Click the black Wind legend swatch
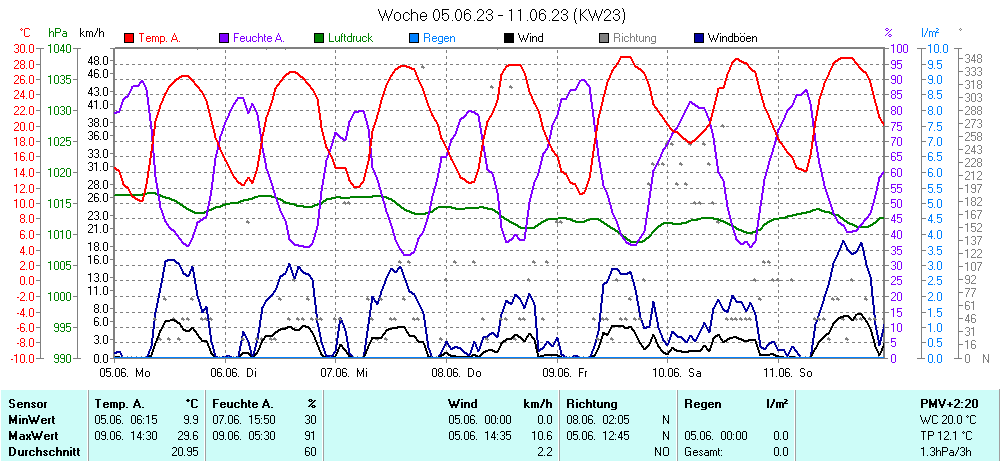 (509, 38)
